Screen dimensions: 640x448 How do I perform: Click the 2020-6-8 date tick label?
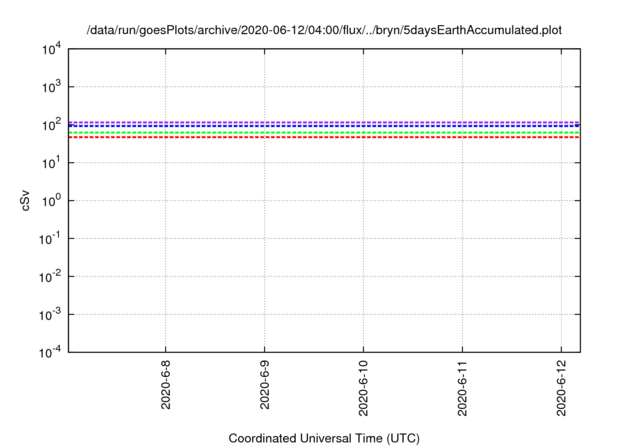pyautogui.click(x=165, y=385)
